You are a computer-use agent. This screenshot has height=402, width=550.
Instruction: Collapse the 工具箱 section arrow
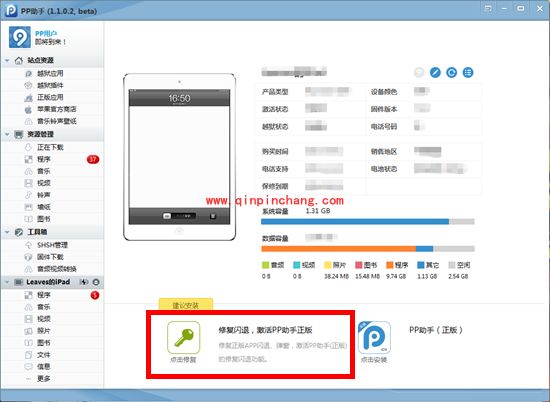(x=7, y=232)
